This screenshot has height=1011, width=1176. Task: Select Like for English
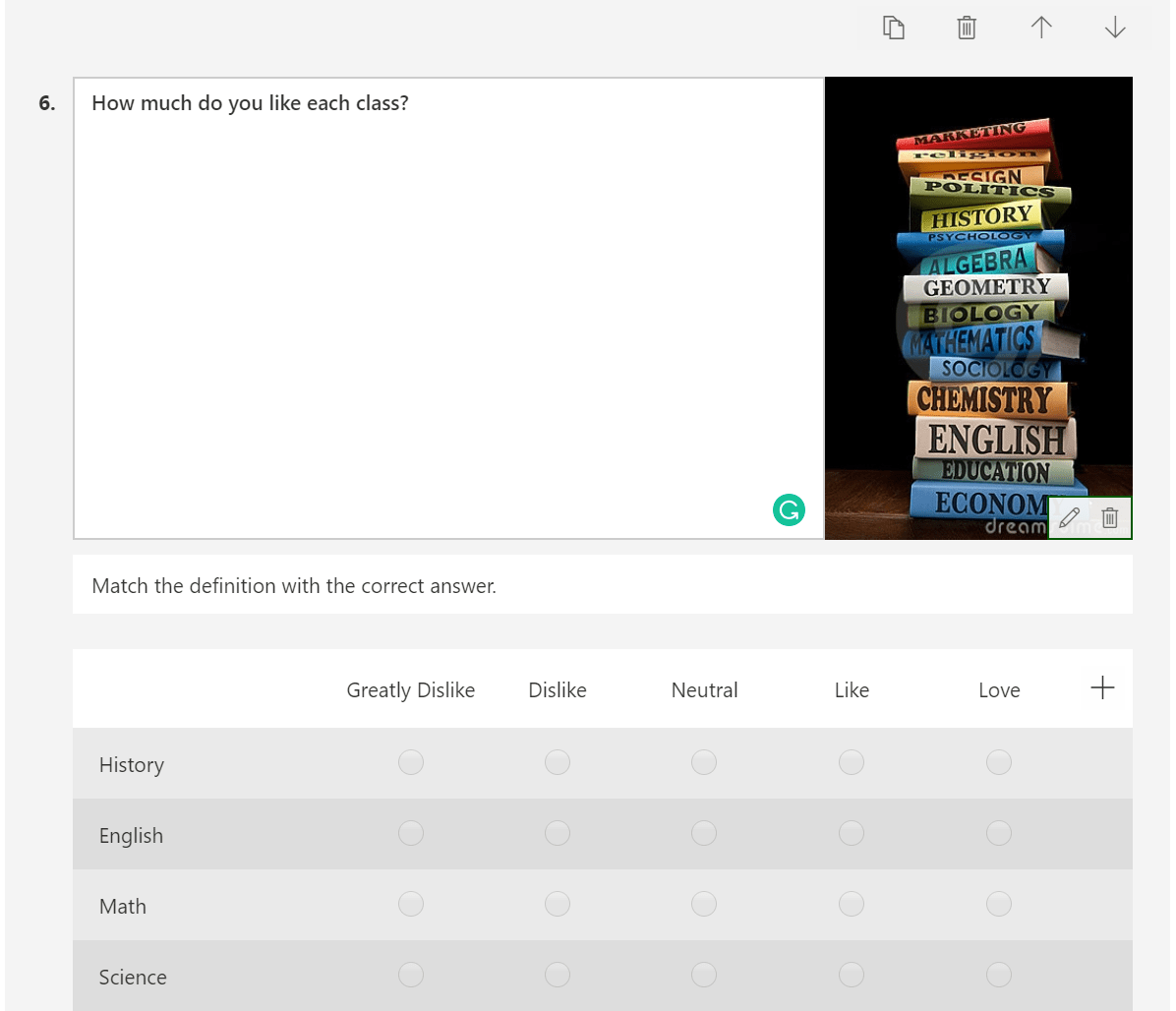[x=852, y=832]
